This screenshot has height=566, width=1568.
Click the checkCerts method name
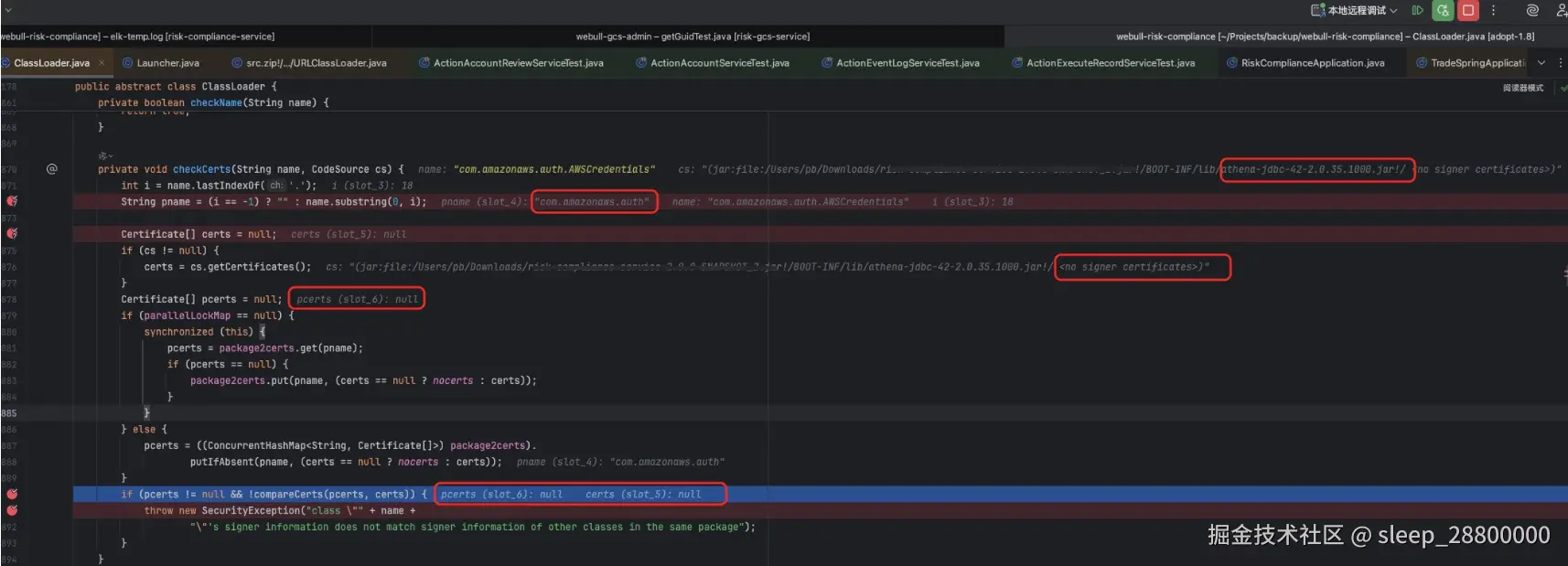(201, 169)
